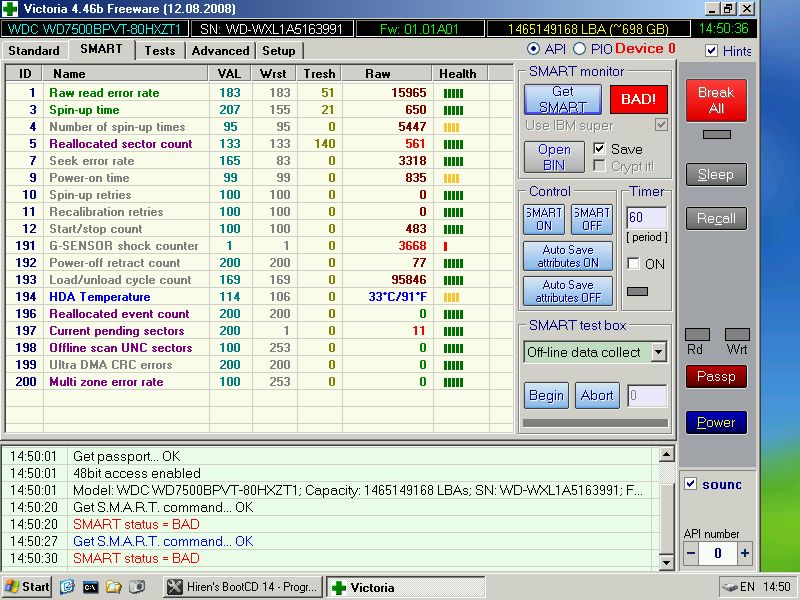The width and height of the screenshot is (800, 600).
Task: Switch to the Standard tab
Action: click(x=34, y=51)
